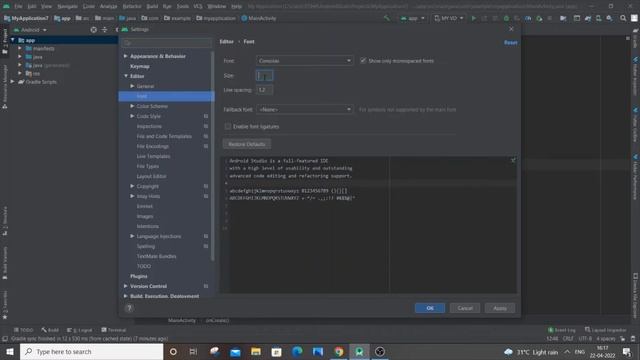640x360 pixels.
Task: Click the OBS Studio icon in taskbar
Action: [380, 351]
